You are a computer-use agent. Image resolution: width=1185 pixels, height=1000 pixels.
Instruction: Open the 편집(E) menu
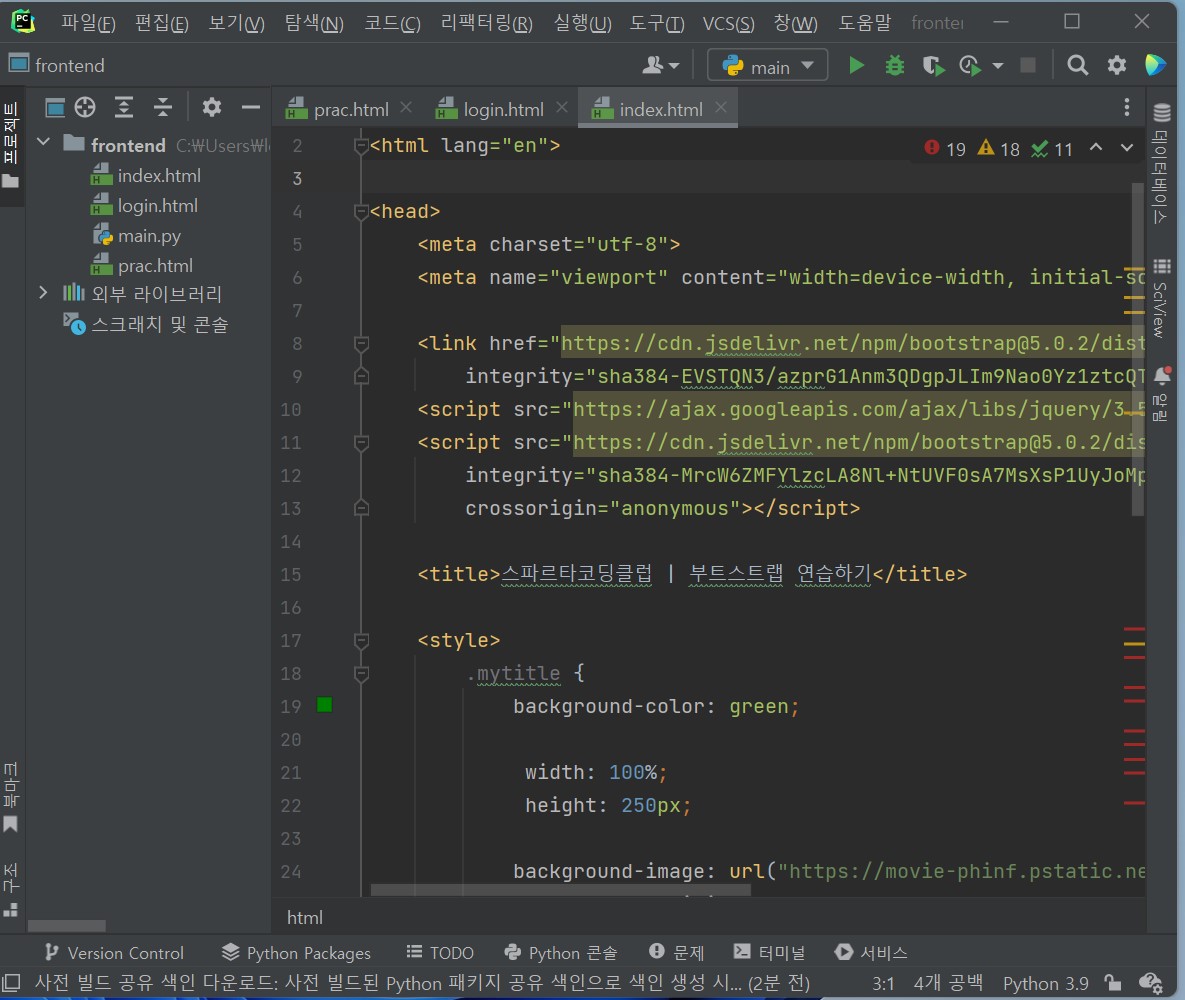click(x=162, y=23)
